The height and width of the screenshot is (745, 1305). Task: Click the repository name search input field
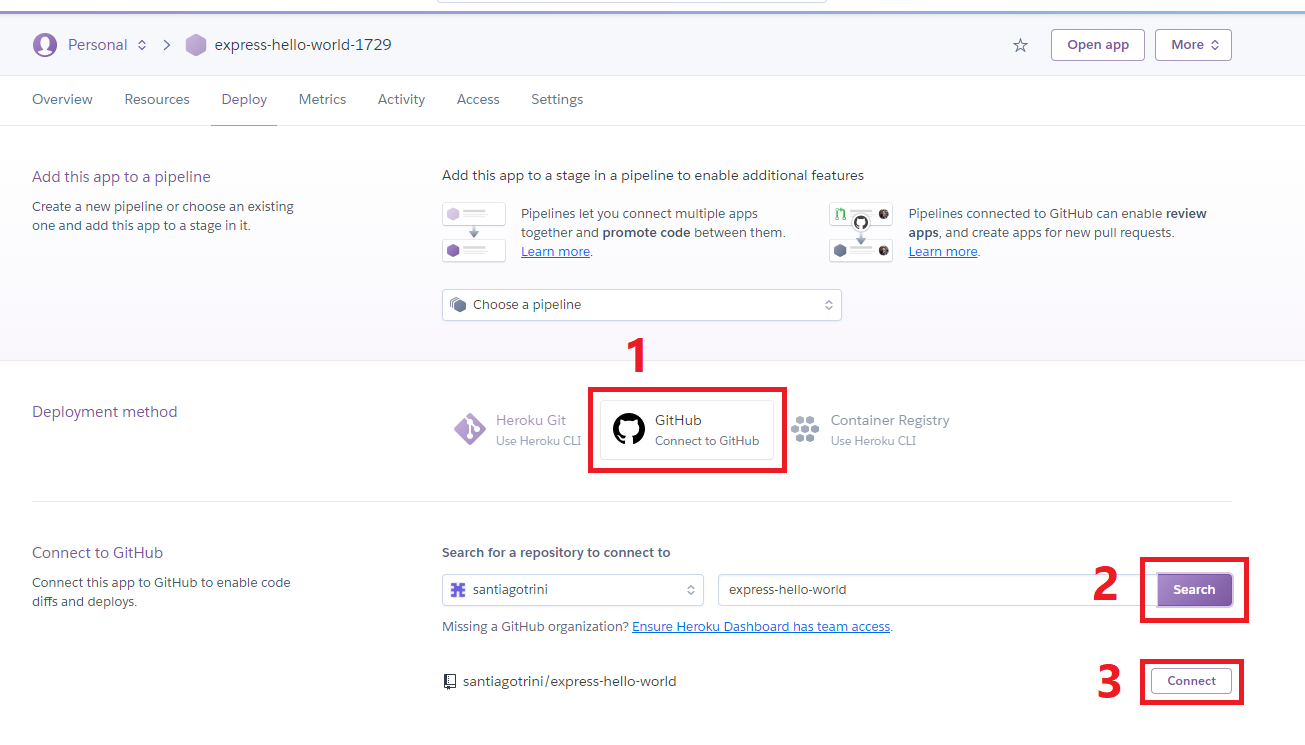[937, 590]
